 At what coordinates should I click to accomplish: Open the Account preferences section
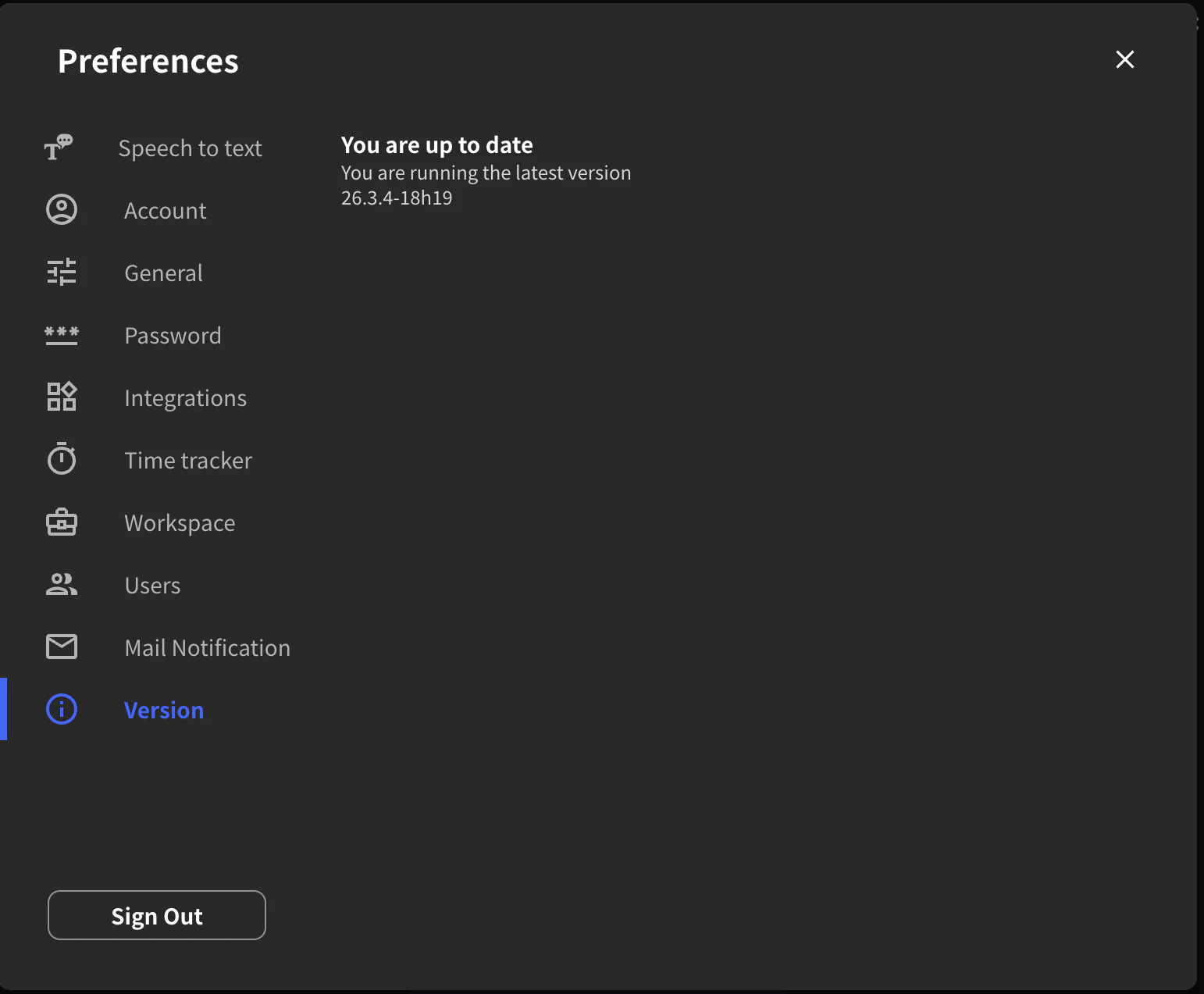point(165,209)
